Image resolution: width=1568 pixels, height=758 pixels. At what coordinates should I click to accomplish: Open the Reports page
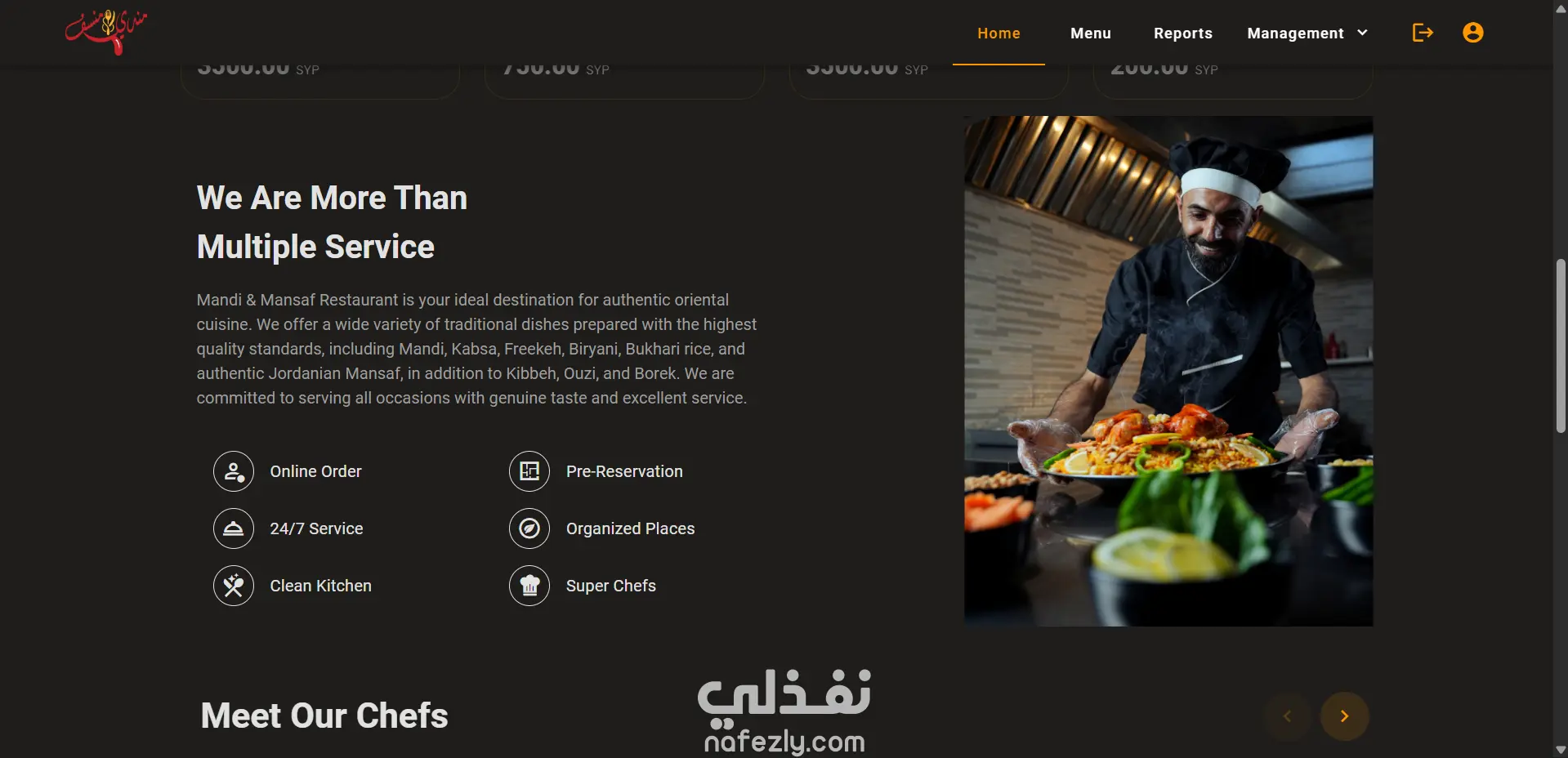click(x=1182, y=33)
